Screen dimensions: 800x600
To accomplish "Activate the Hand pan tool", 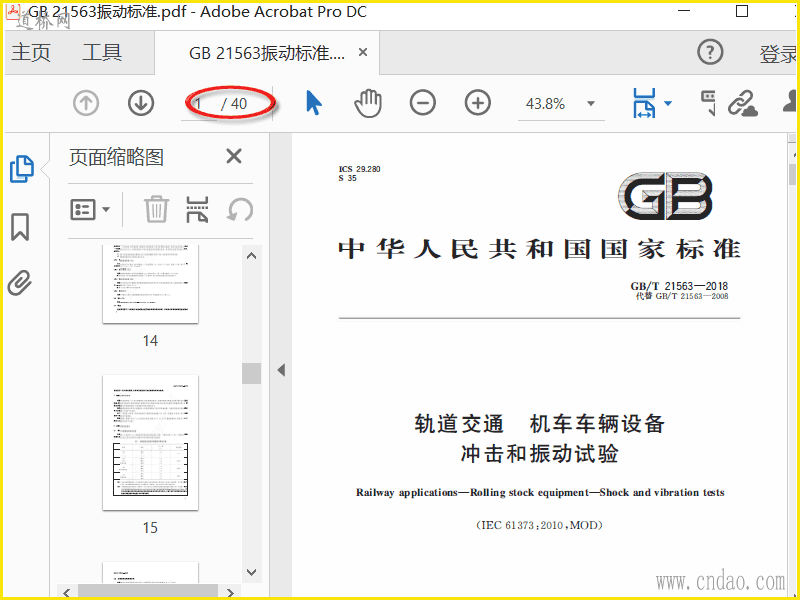I will coord(368,103).
